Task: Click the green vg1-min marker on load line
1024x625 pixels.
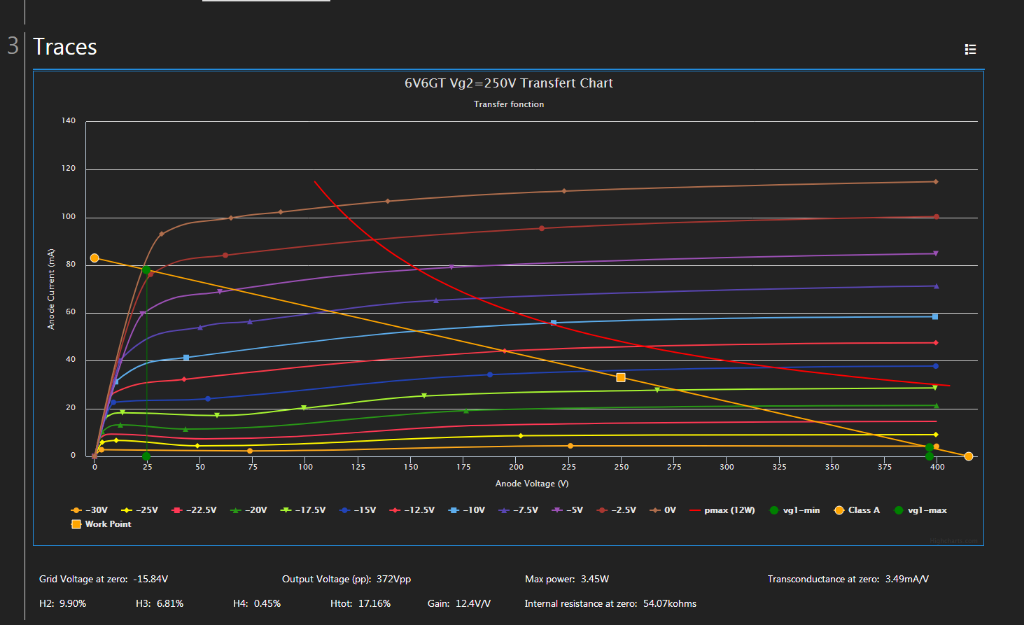Action: coord(146,270)
